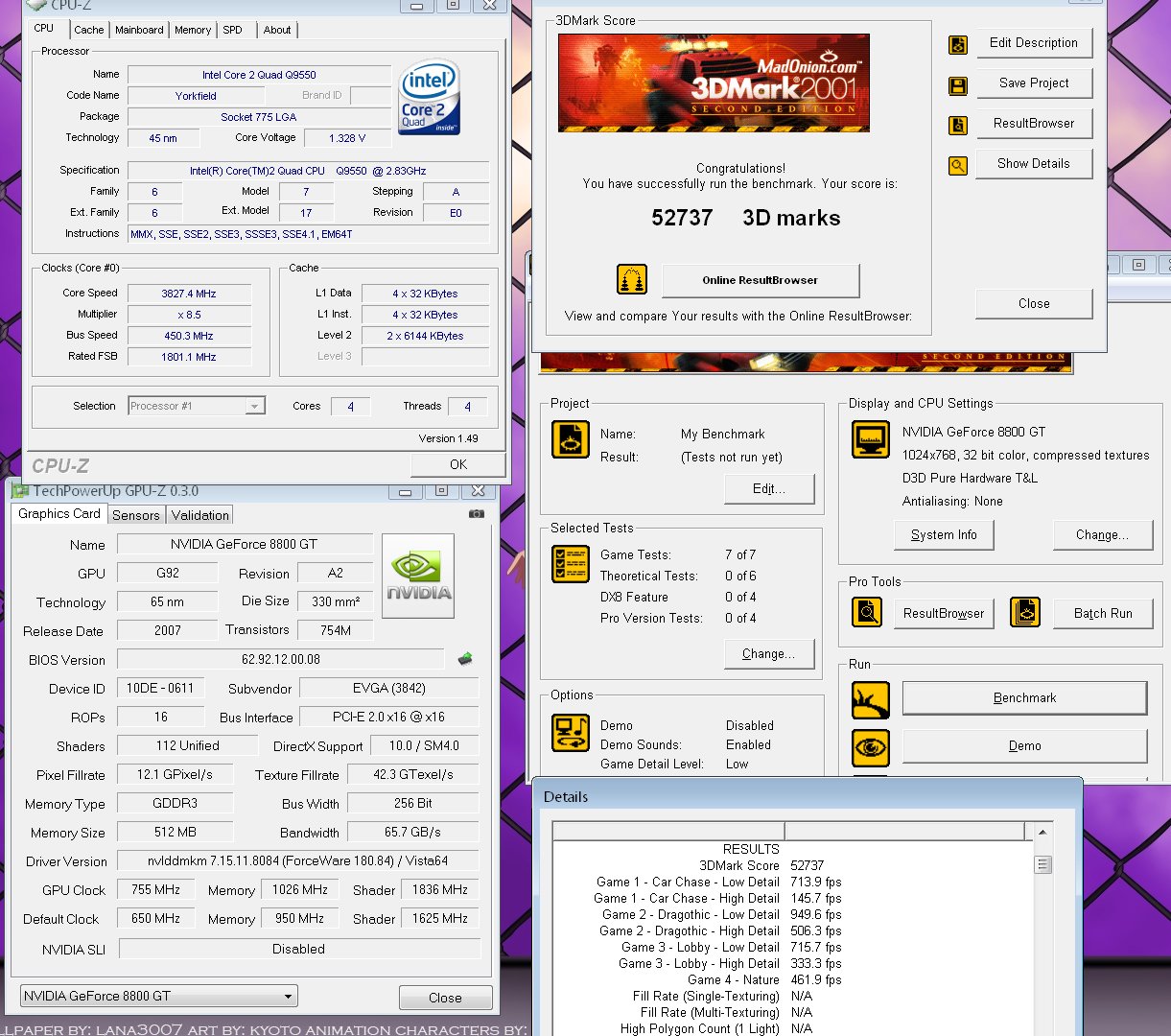Click the Save Project floppy icon
Viewport: 1171px width, 1036px height.
point(957,86)
